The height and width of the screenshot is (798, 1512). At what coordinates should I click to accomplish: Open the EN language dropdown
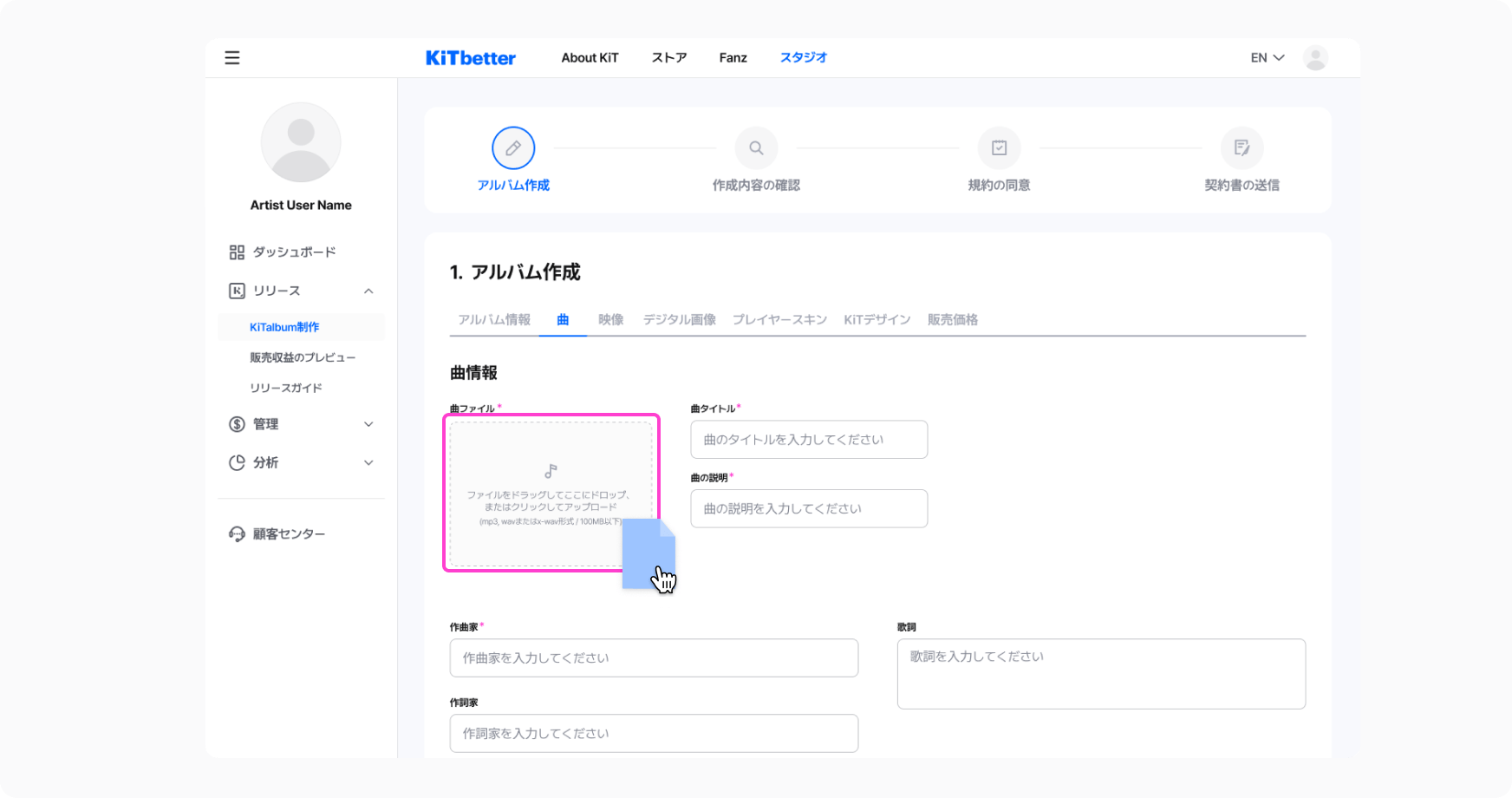pos(1267,58)
